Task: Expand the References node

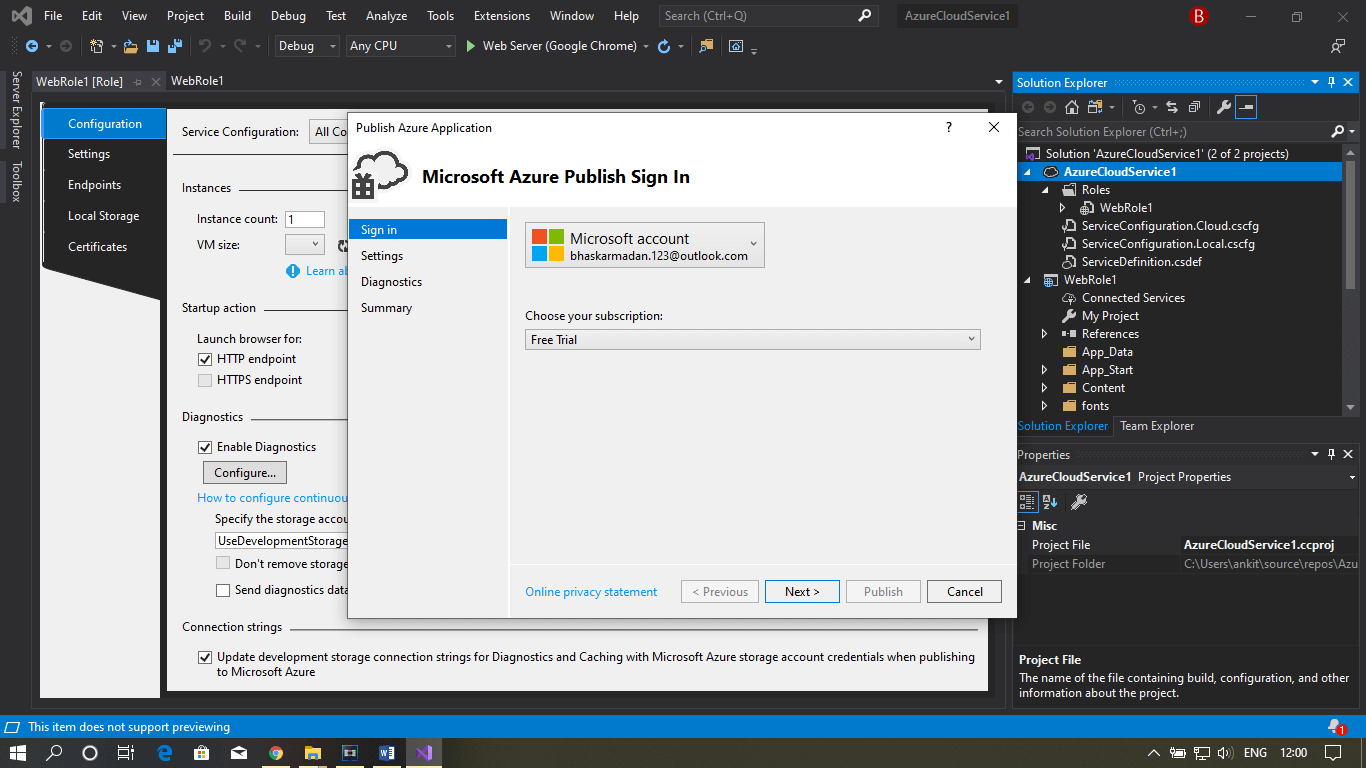Action: coord(1045,334)
